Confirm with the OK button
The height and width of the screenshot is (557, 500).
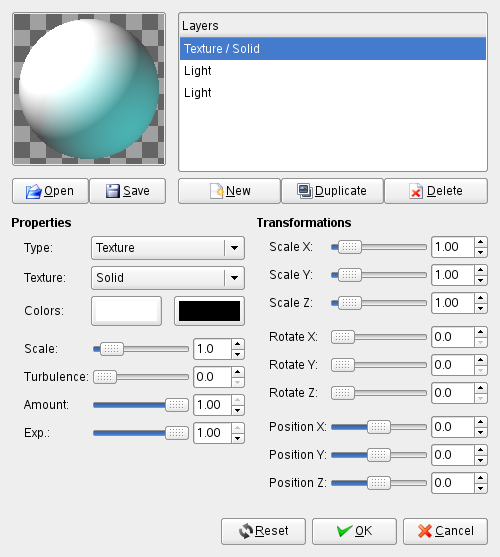pyautogui.click(x=354, y=531)
